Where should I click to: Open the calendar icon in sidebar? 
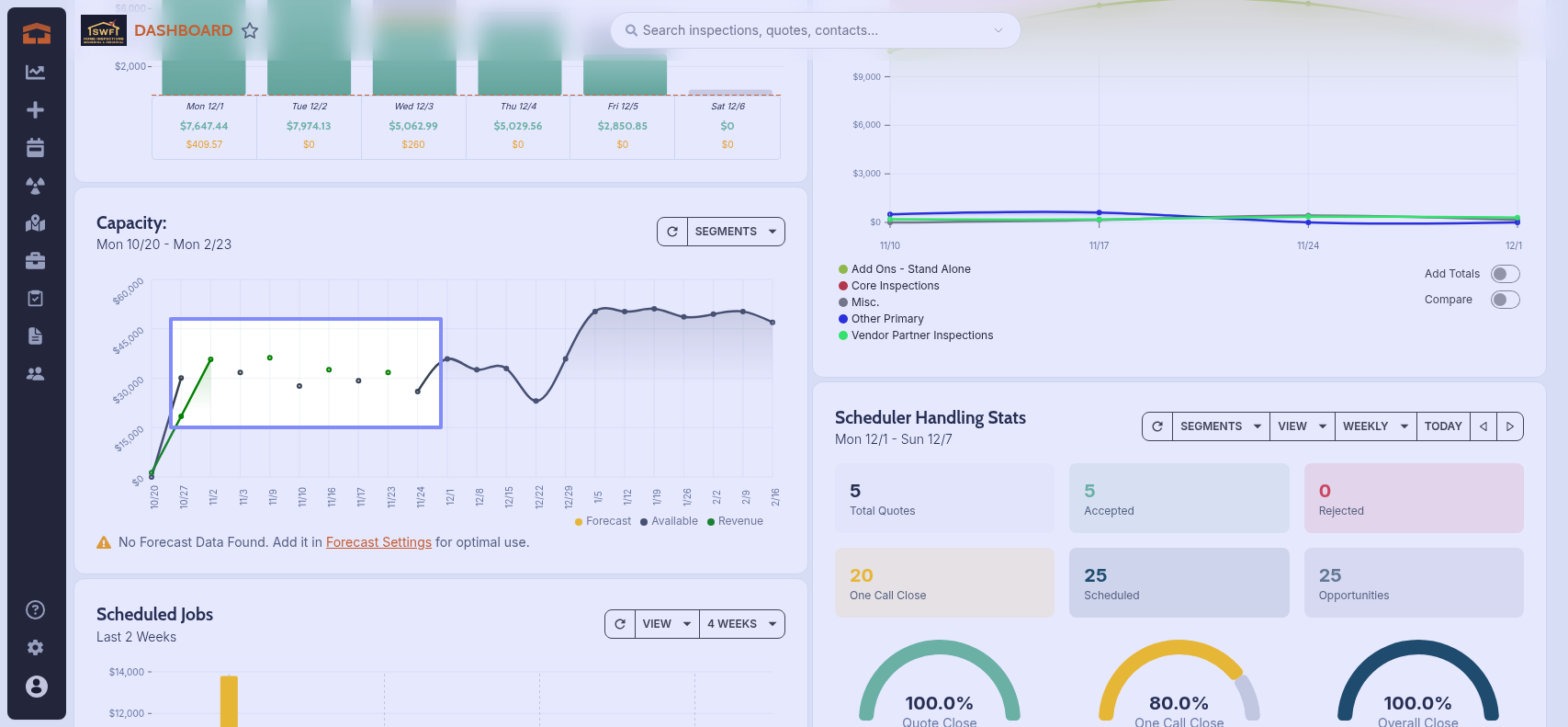coord(35,148)
